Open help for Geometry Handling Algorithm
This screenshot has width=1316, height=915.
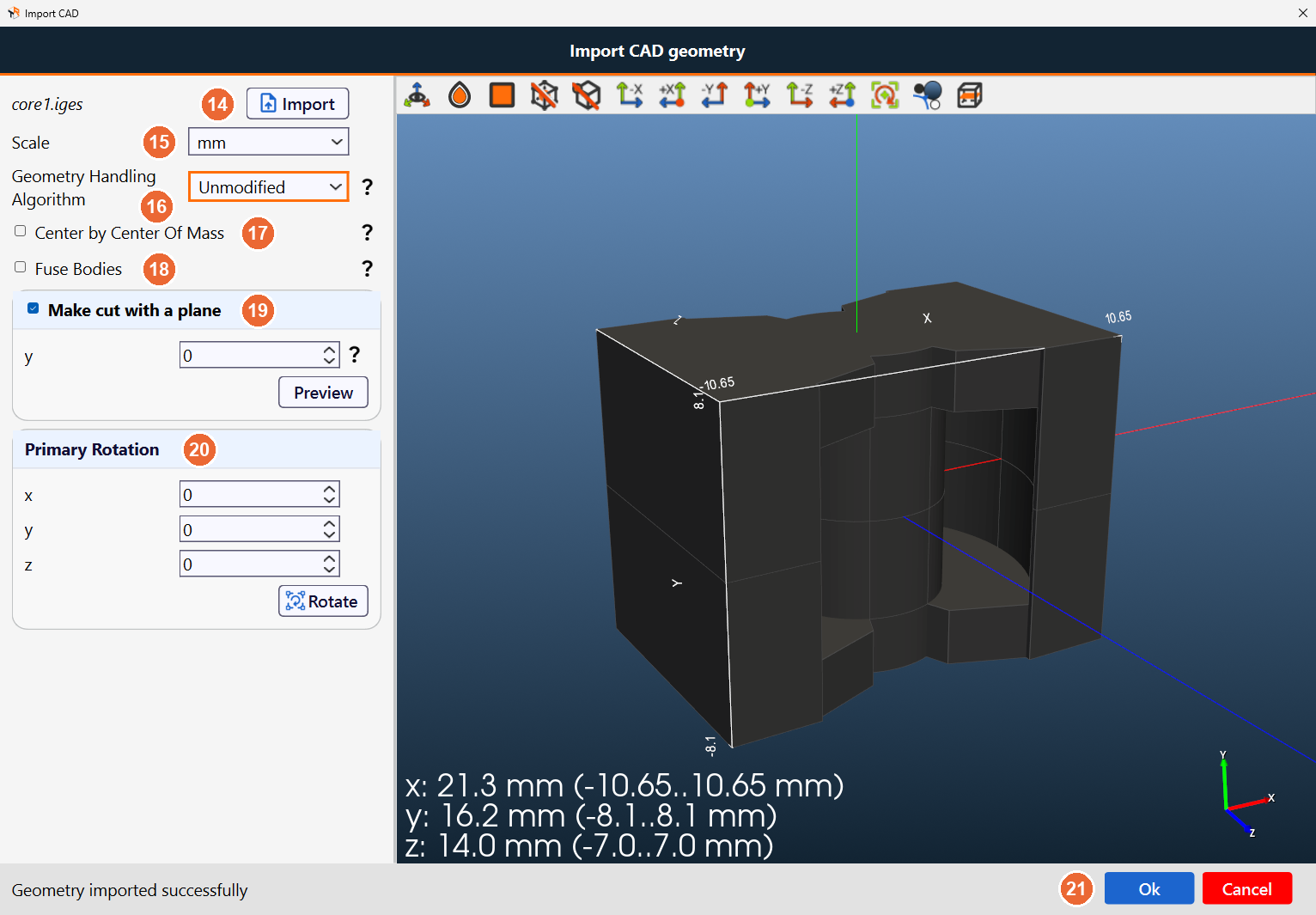[x=368, y=186]
